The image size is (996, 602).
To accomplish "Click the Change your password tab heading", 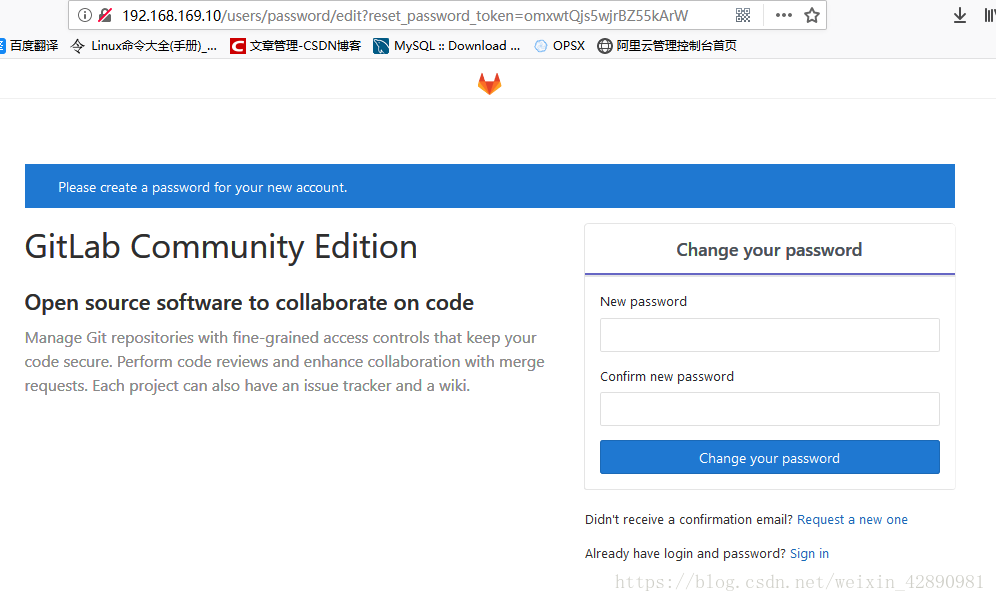I will (x=769, y=250).
